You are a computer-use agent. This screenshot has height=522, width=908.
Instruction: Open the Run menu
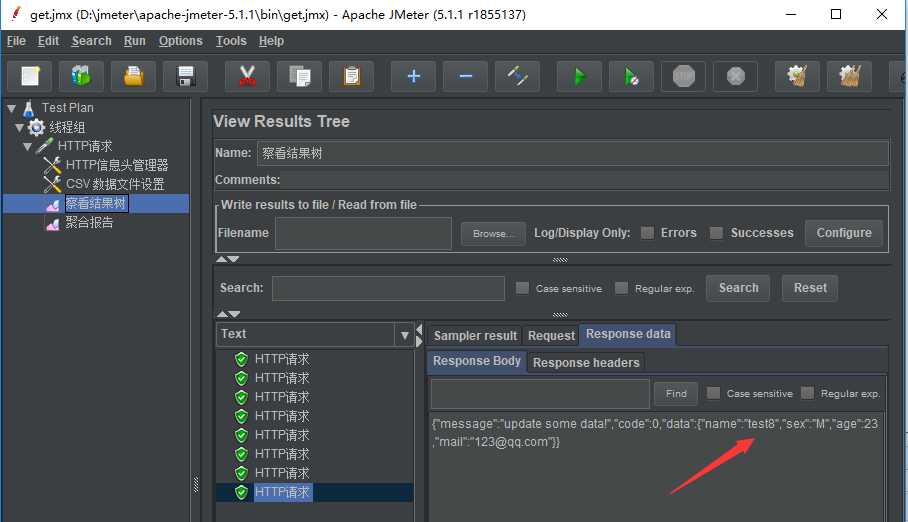click(134, 41)
